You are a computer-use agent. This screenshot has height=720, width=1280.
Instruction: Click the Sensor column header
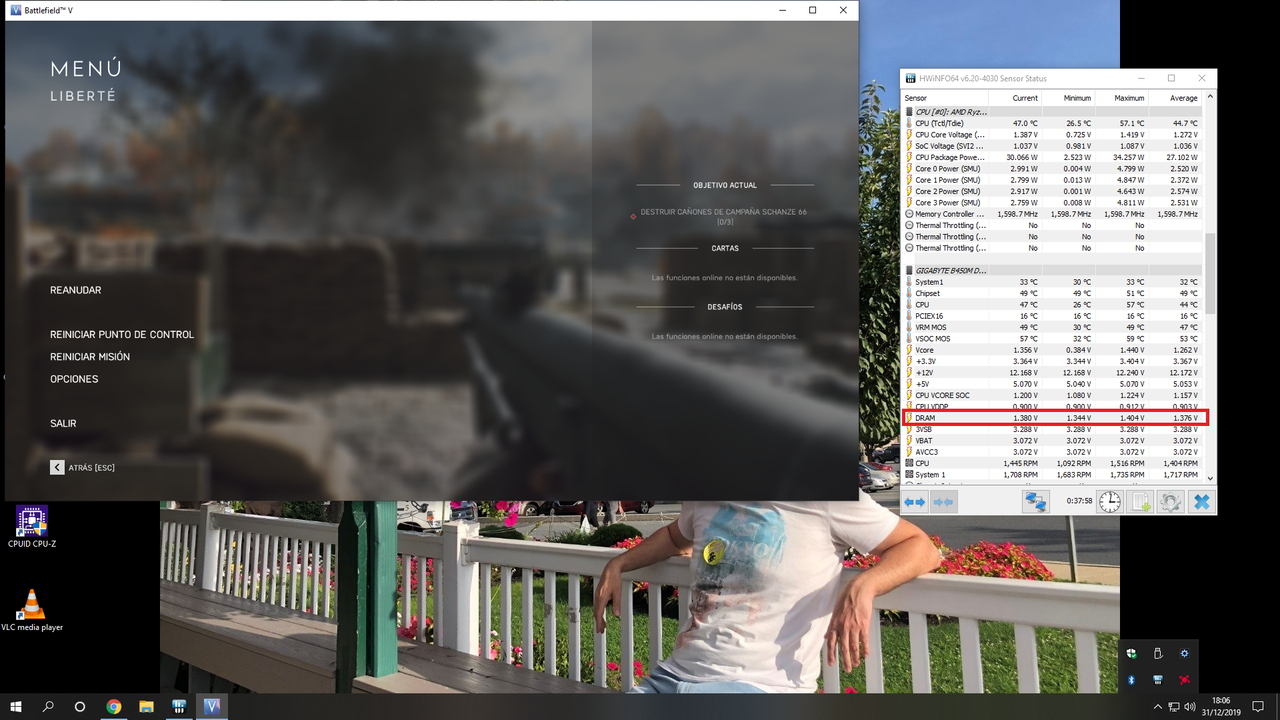945,98
